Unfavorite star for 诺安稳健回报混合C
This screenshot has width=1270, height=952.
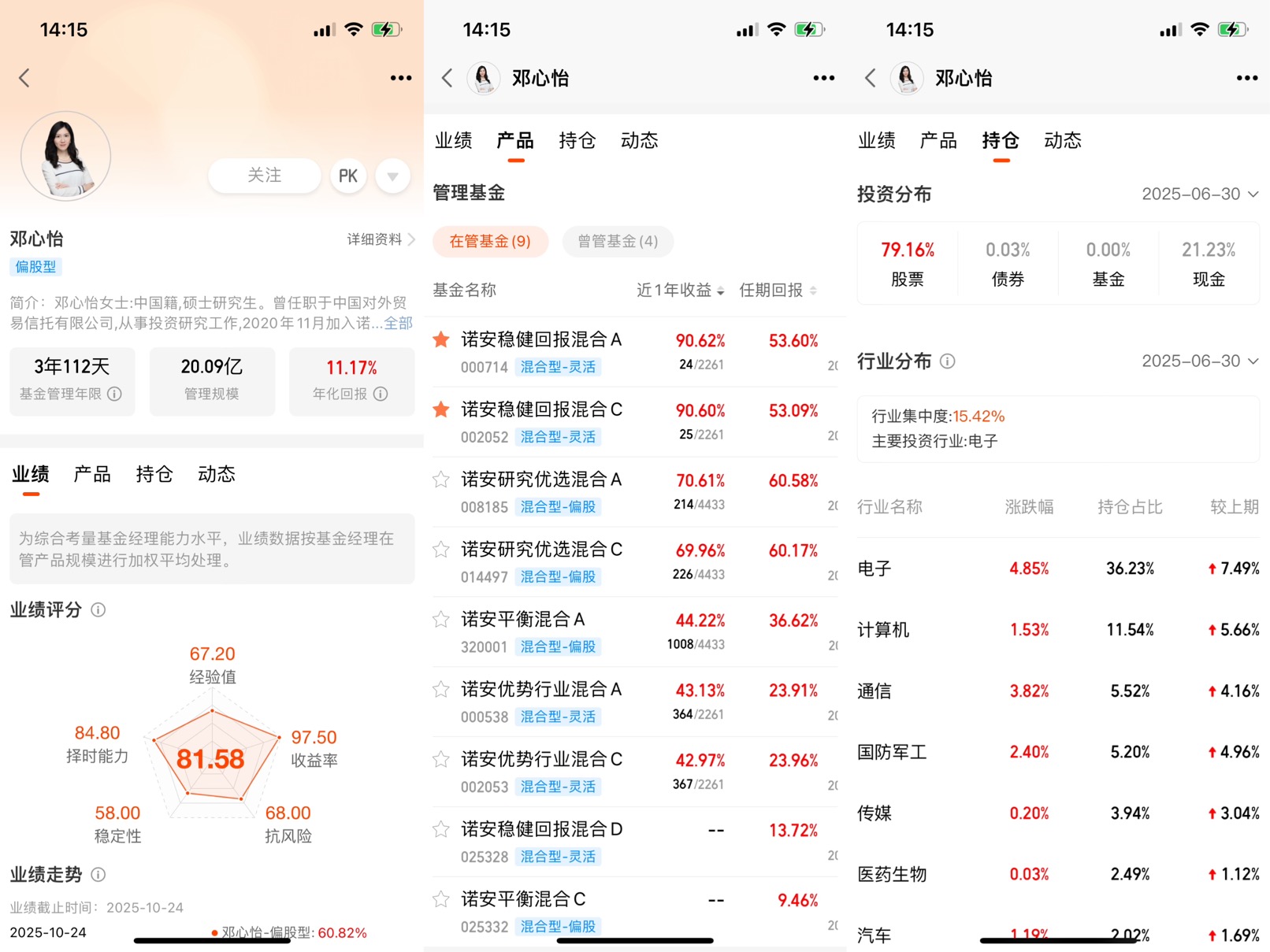tap(441, 409)
